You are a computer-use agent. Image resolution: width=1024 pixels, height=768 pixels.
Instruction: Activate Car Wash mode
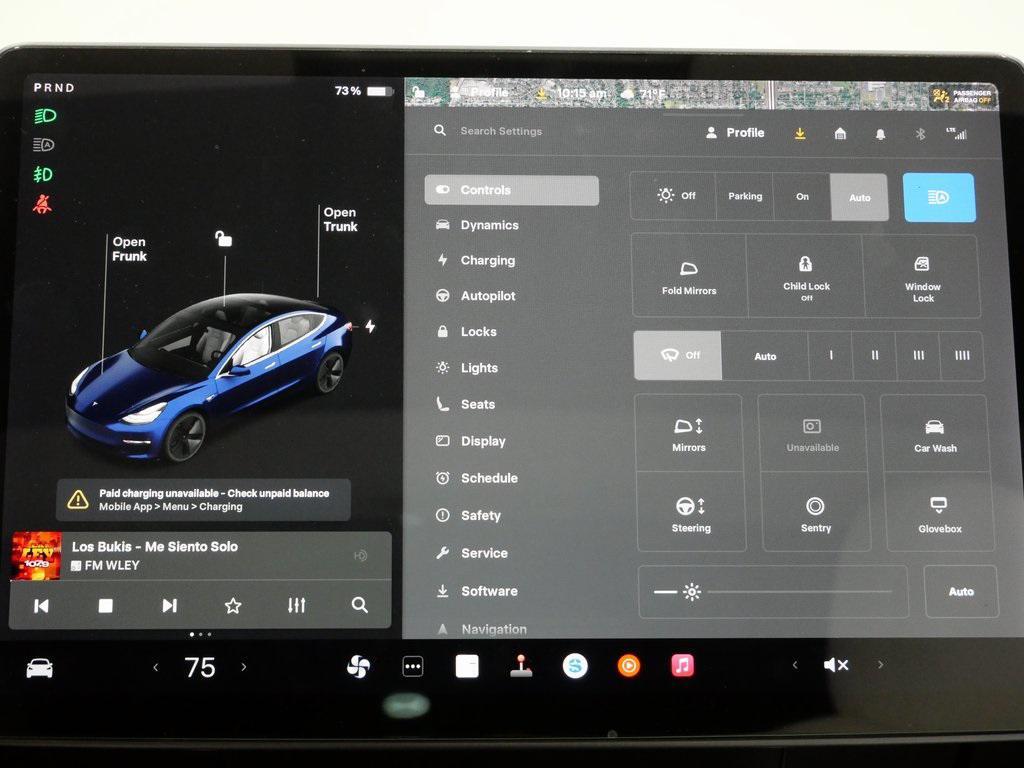coord(935,435)
